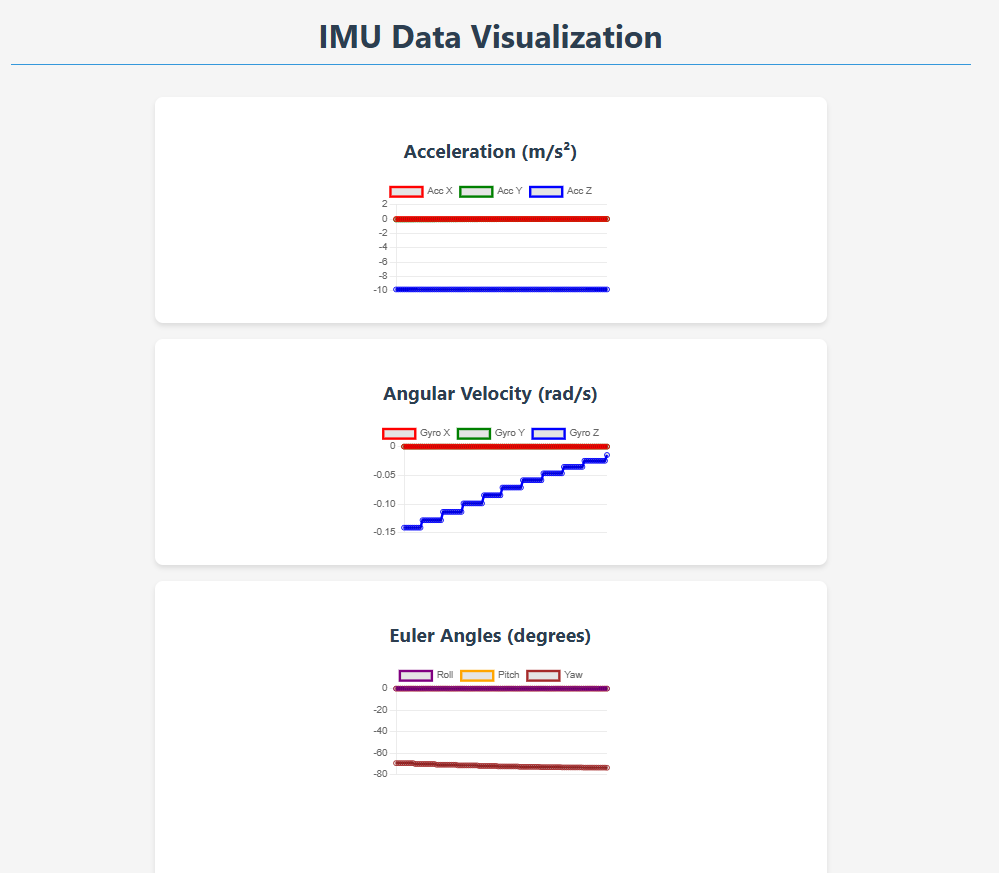Click the red Gyro X legend swatch

click(x=399, y=433)
